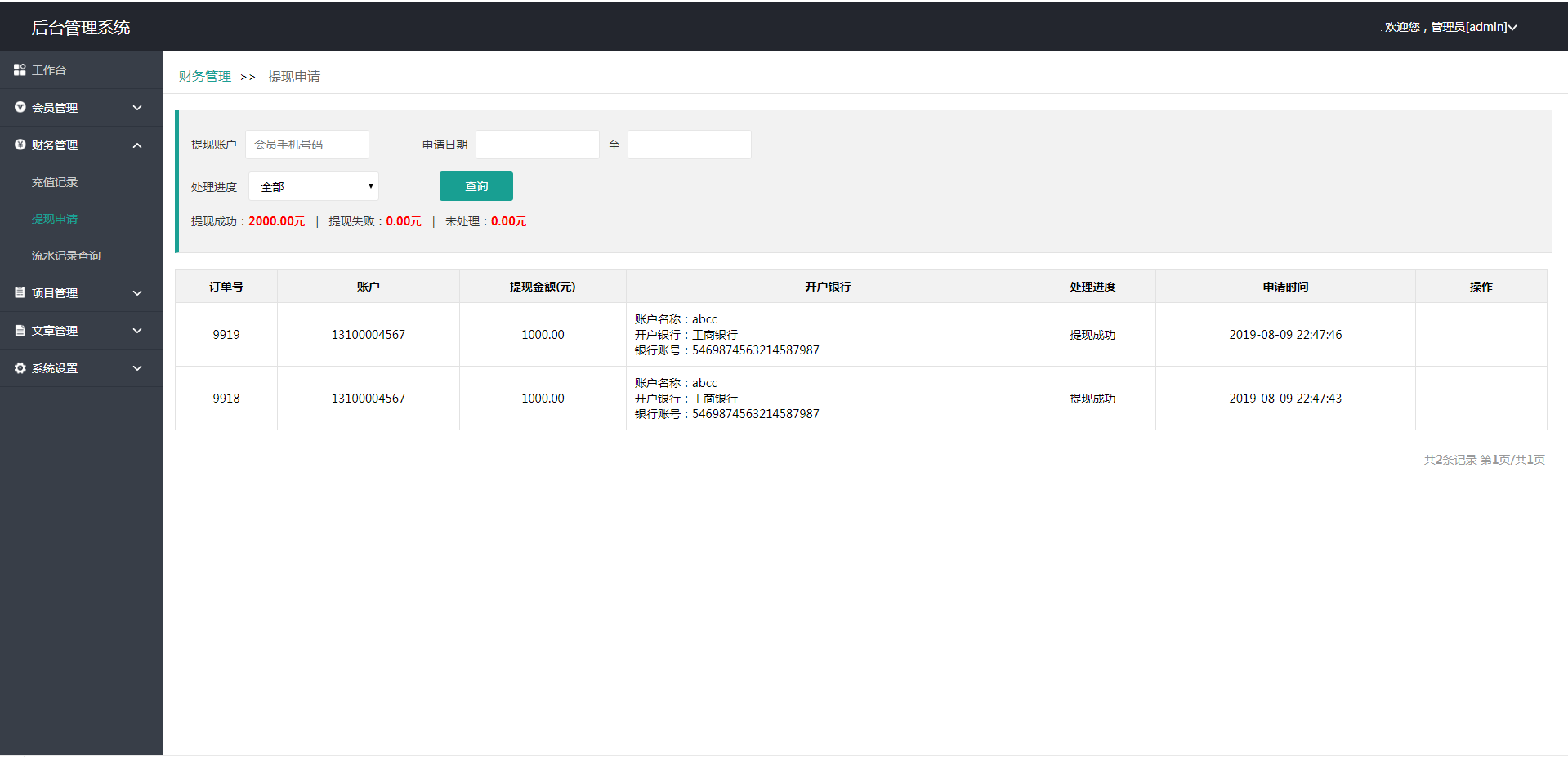Click the 订单号 column header
The height and width of the screenshot is (757, 1568).
point(226,287)
